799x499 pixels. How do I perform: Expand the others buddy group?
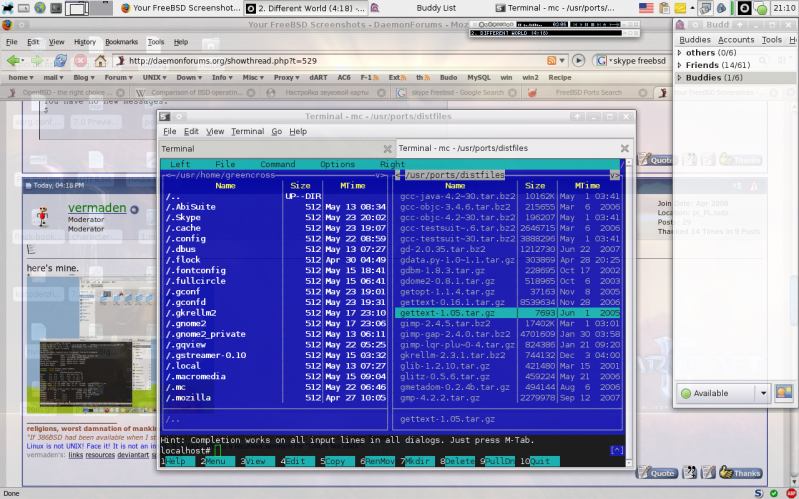681,52
